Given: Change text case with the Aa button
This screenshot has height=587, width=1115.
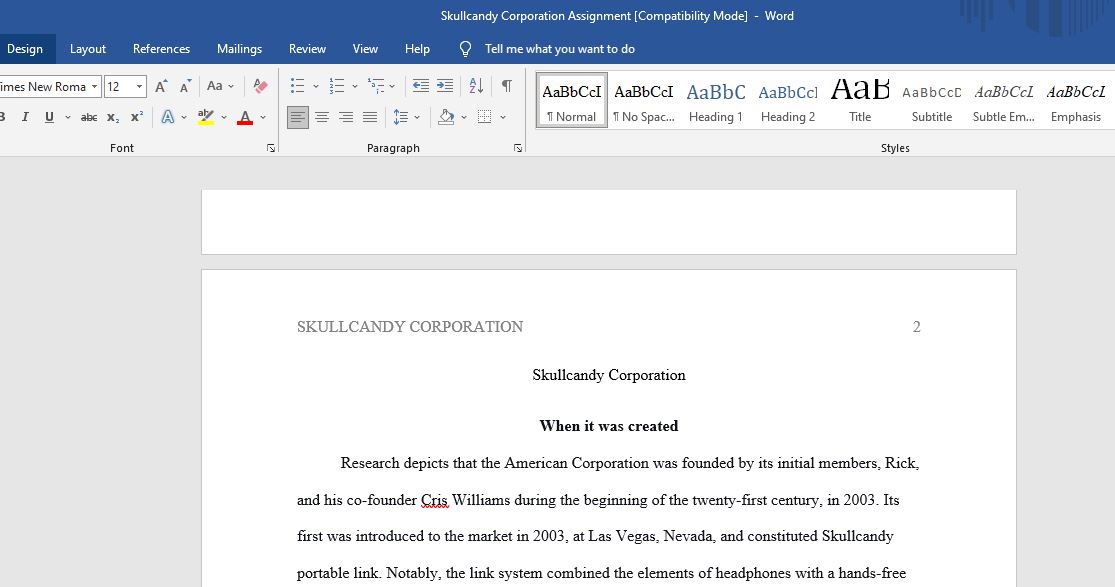Looking at the screenshot, I should coord(215,86).
